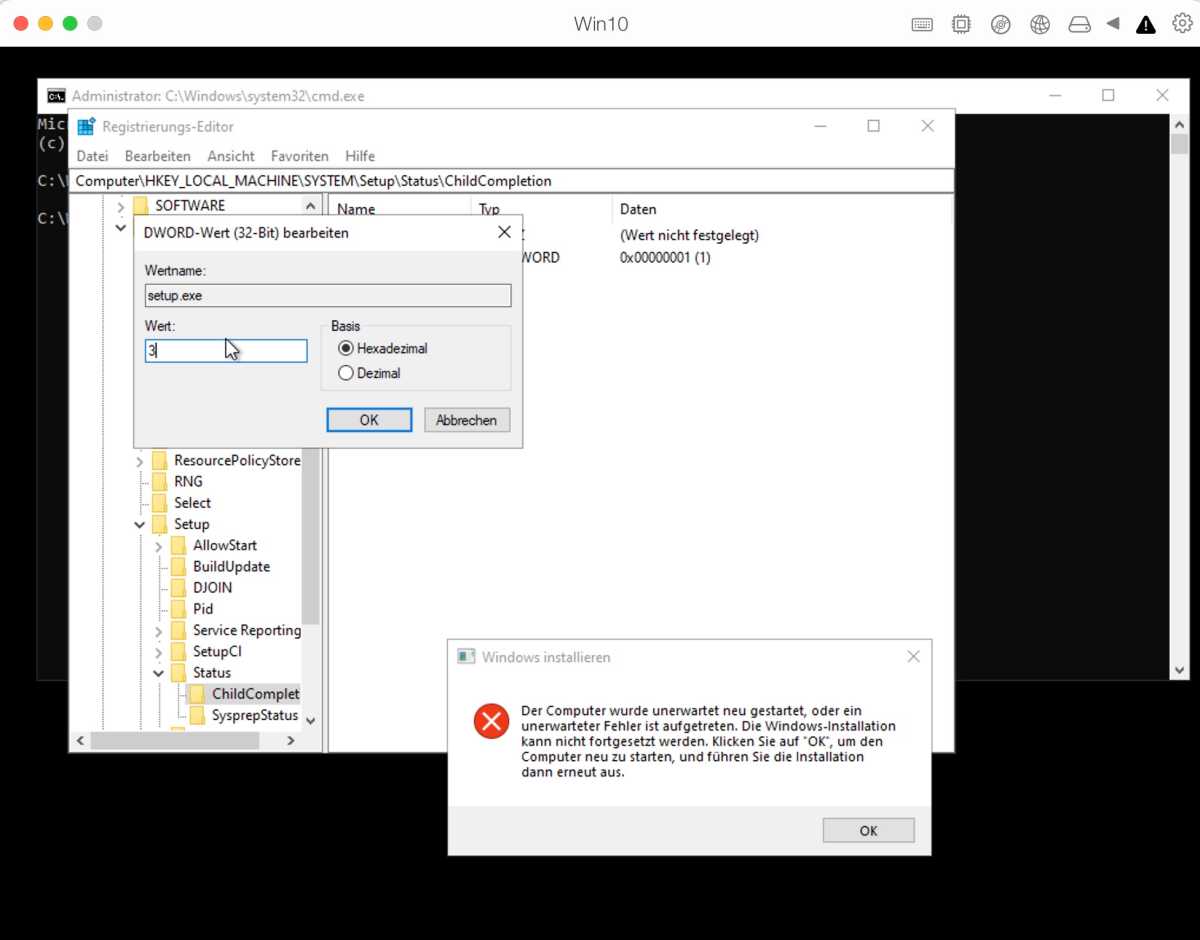Image resolution: width=1200 pixels, height=940 pixels.
Task: Select the ChildCompletion tree item
Action: (x=255, y=694)
